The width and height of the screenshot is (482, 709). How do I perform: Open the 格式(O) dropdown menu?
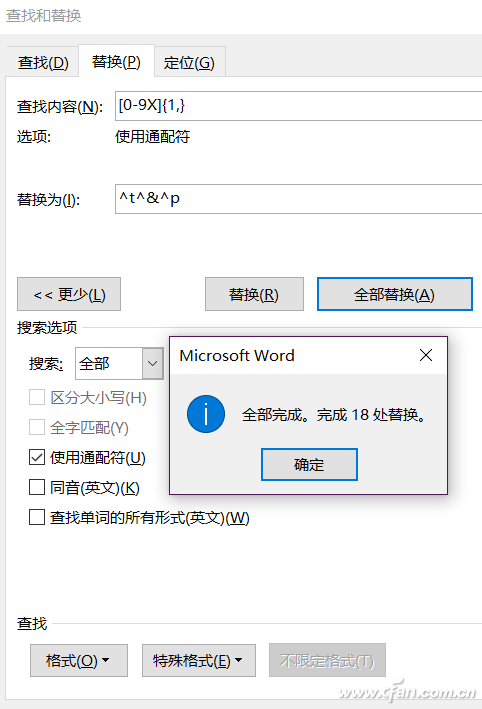pyautogui.click(x=79, y=661)
